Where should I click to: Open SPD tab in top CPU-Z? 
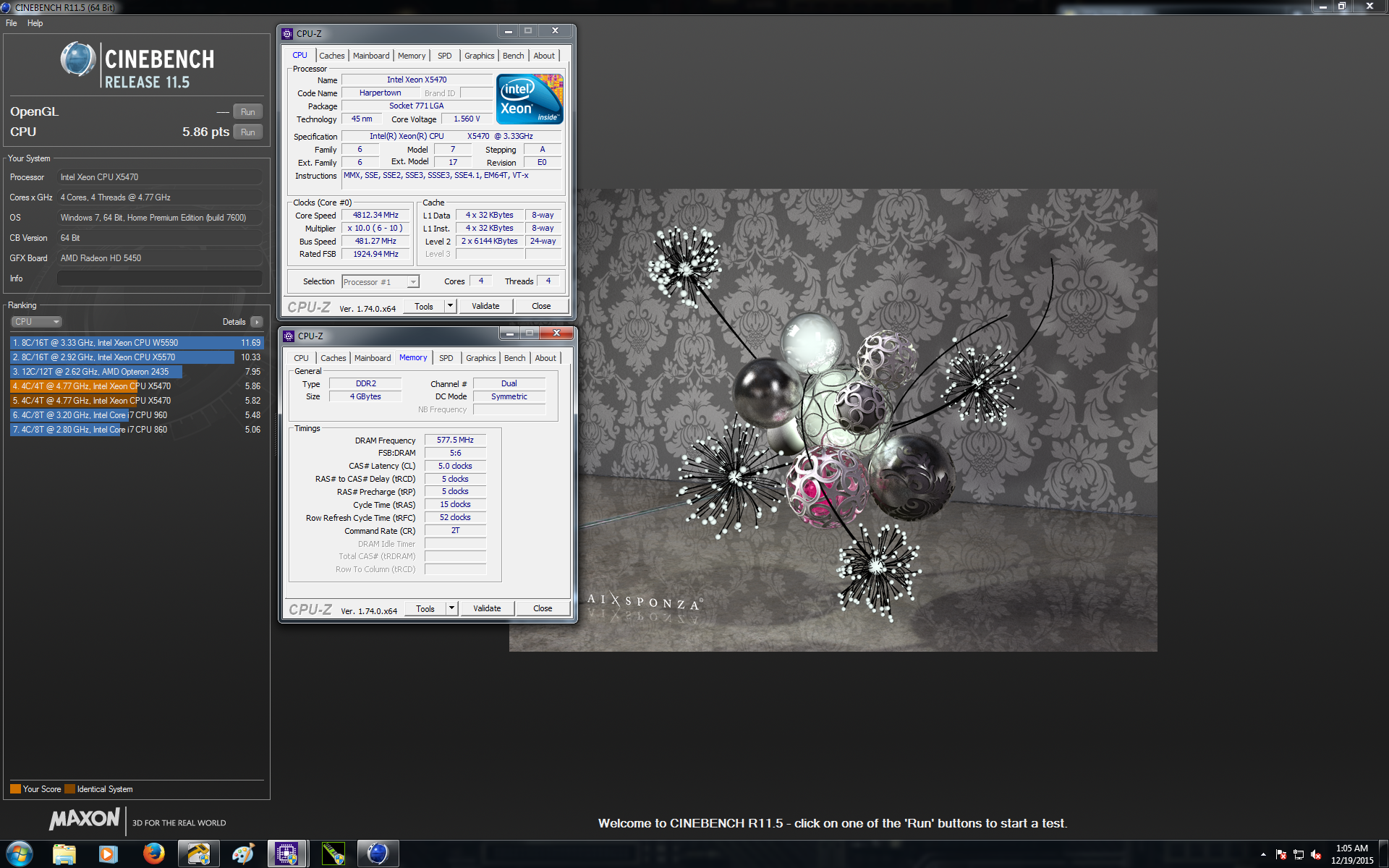445,56
